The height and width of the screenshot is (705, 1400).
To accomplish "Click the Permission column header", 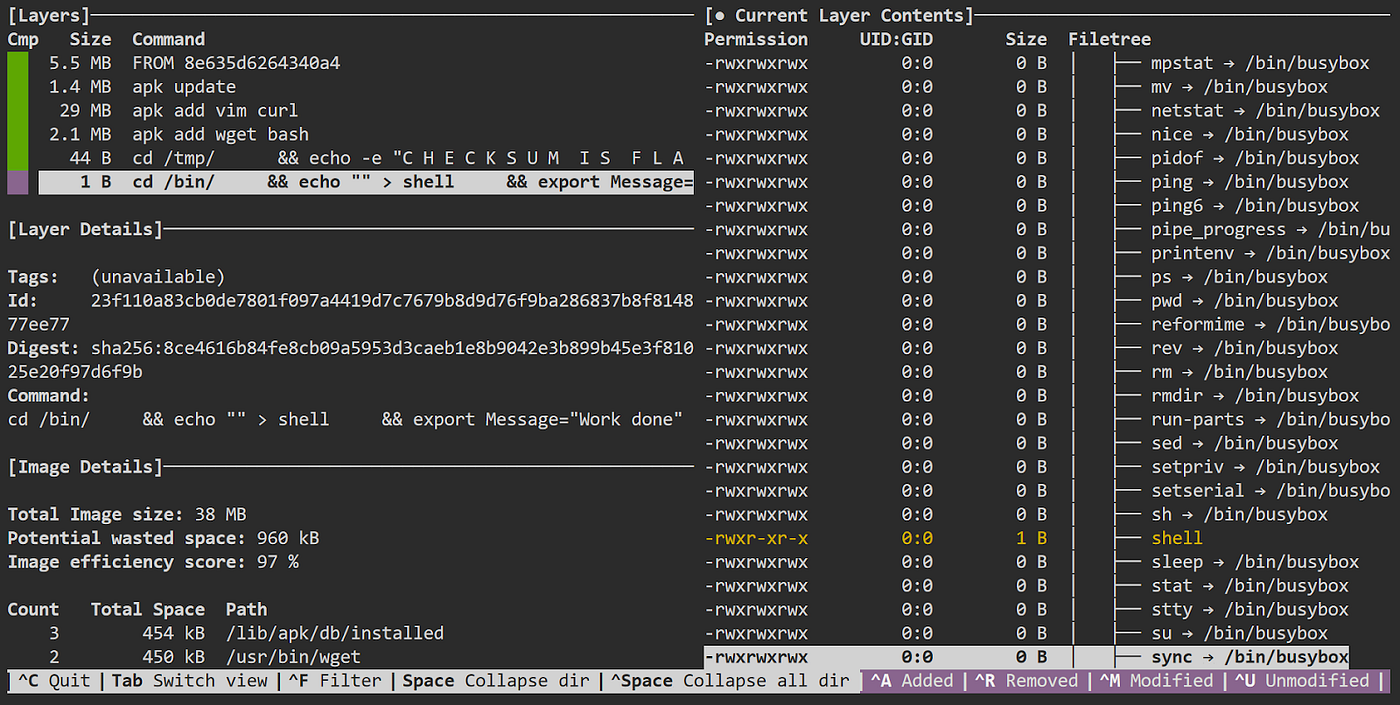I will 756,40.
